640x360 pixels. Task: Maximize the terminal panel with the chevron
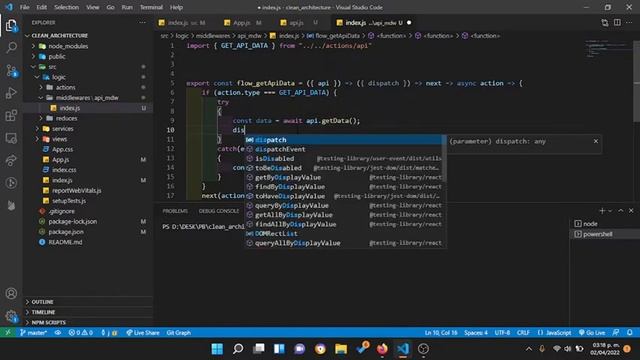point(620,211)
